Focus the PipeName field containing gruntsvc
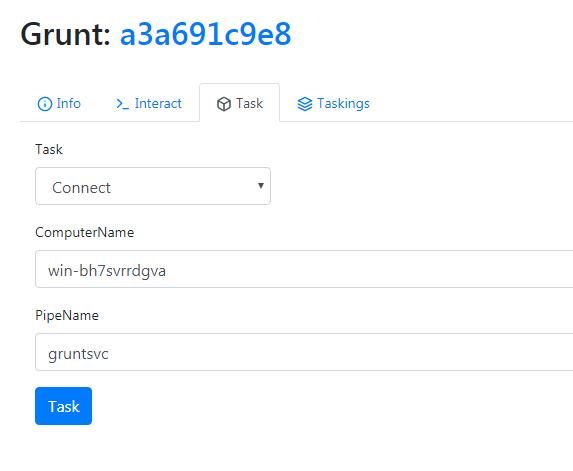573x471 pixels. tap(304, 352)
